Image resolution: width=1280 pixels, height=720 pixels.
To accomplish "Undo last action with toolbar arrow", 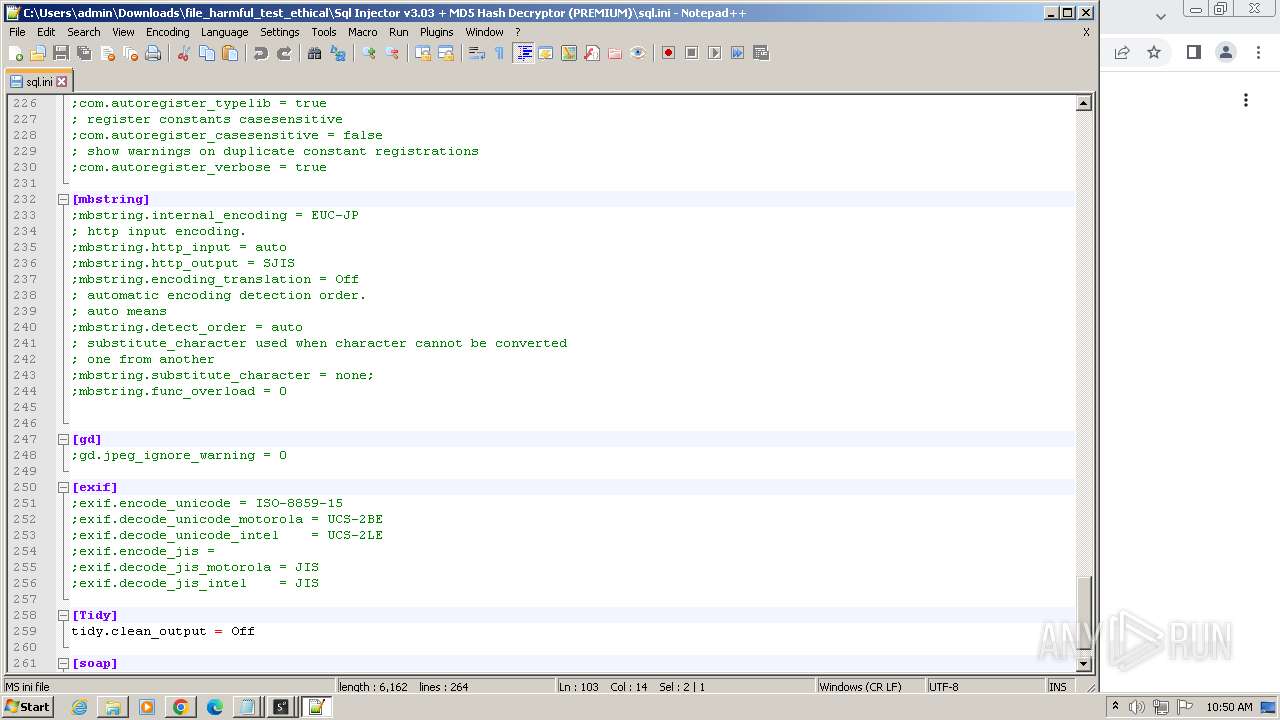I will [x=261, y=53].
